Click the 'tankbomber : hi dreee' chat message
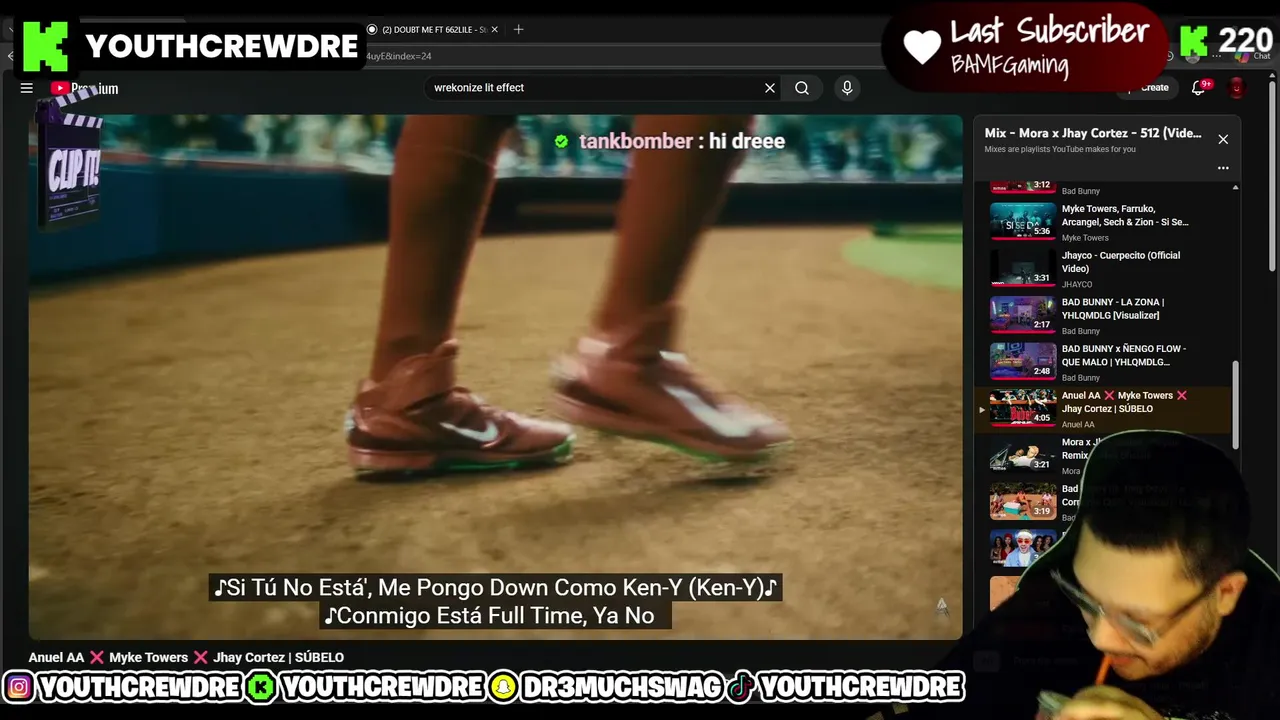The height and width of the screenshot is (720, 1280). [x=682, y=141]
